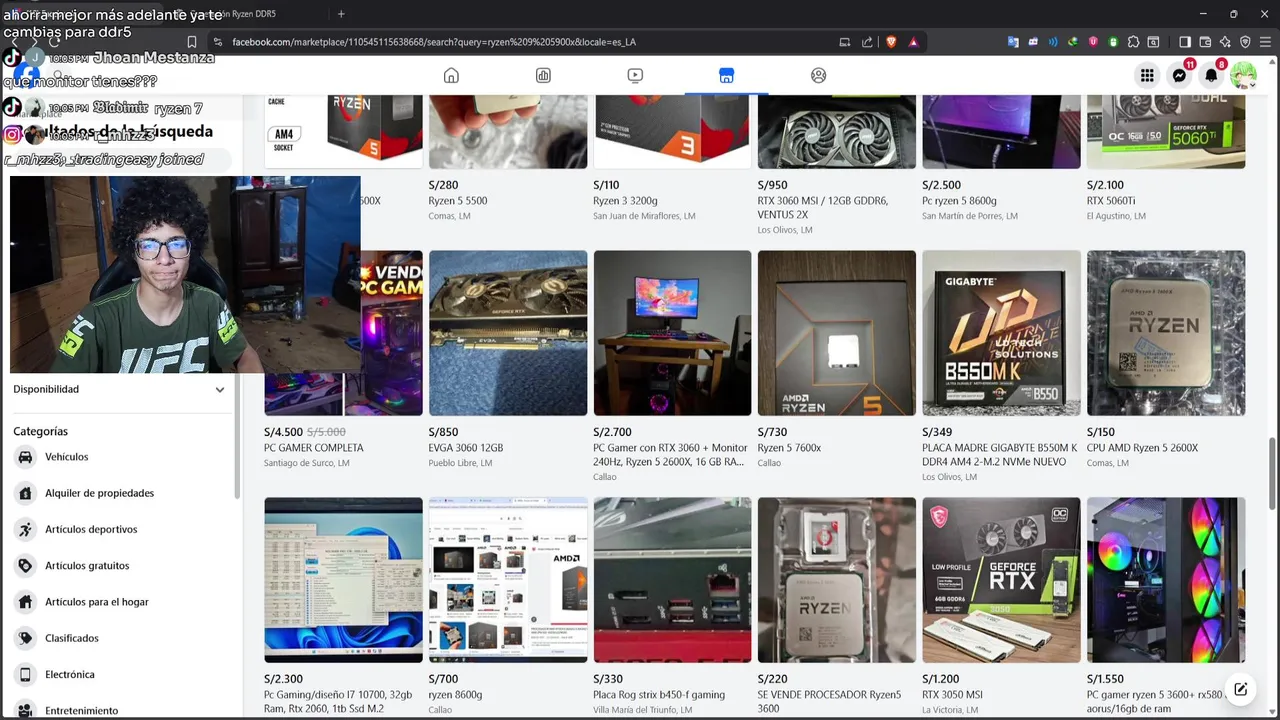
Task: Click the Rog strix motherboard ports photo
Action: (x=672, y=580)
